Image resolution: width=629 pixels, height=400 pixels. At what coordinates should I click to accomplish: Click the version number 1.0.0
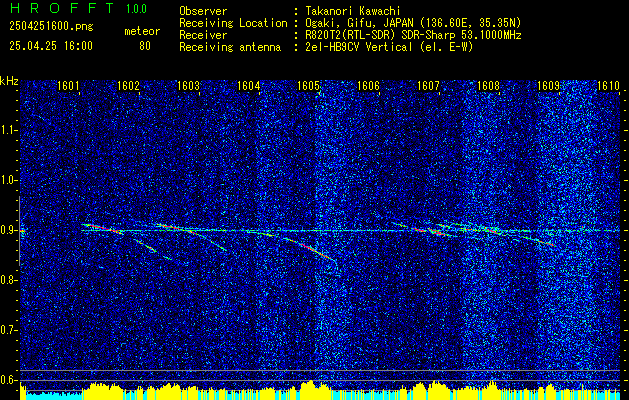(136, 9)
